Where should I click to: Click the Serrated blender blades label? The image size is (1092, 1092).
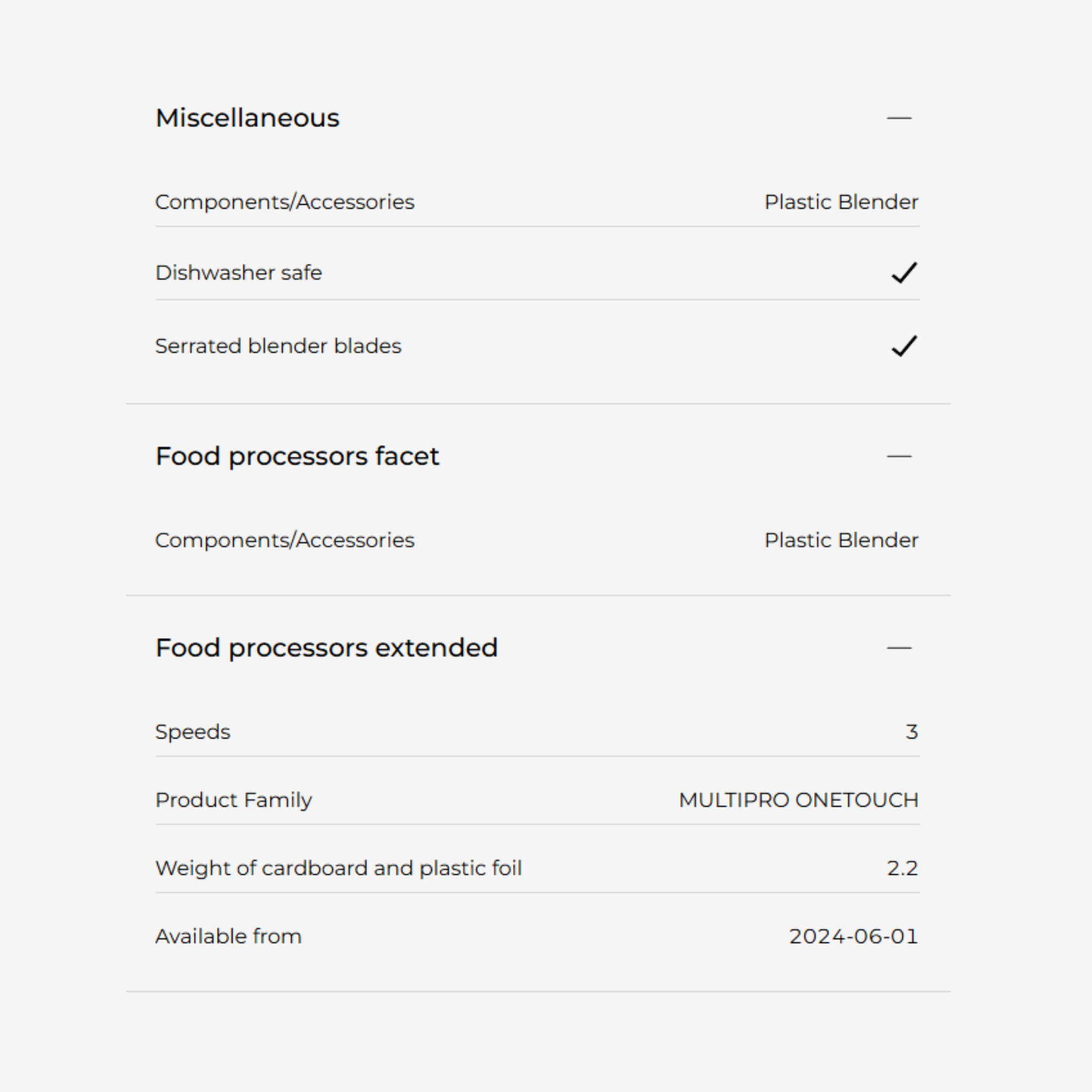tap(278, 346)
